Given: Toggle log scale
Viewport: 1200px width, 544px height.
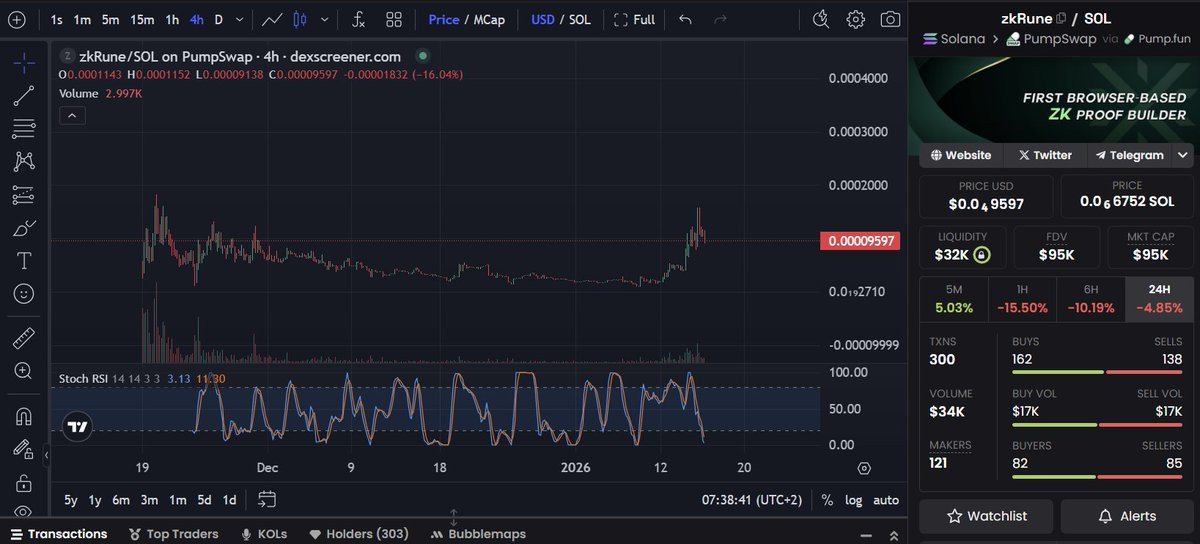Looking at the screenshot, I should click(853, 499).
